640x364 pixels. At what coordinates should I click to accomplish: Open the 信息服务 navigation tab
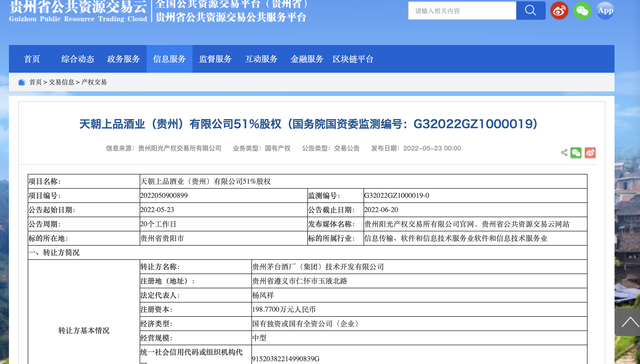click(169, 59)
